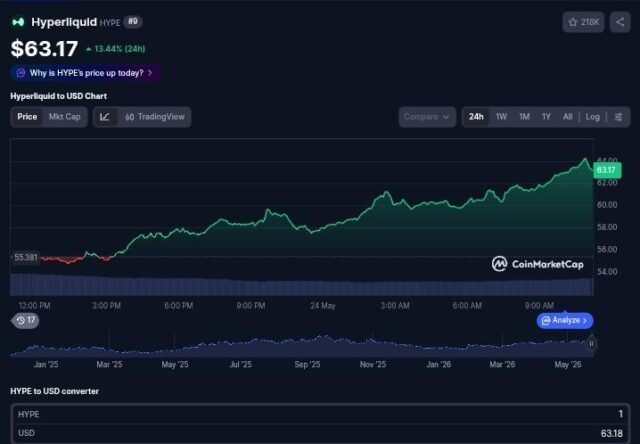The width and height of the screenshot is (640, 444).
Task: Click the 63.17 current price label
Action: [x=607, y=170]
